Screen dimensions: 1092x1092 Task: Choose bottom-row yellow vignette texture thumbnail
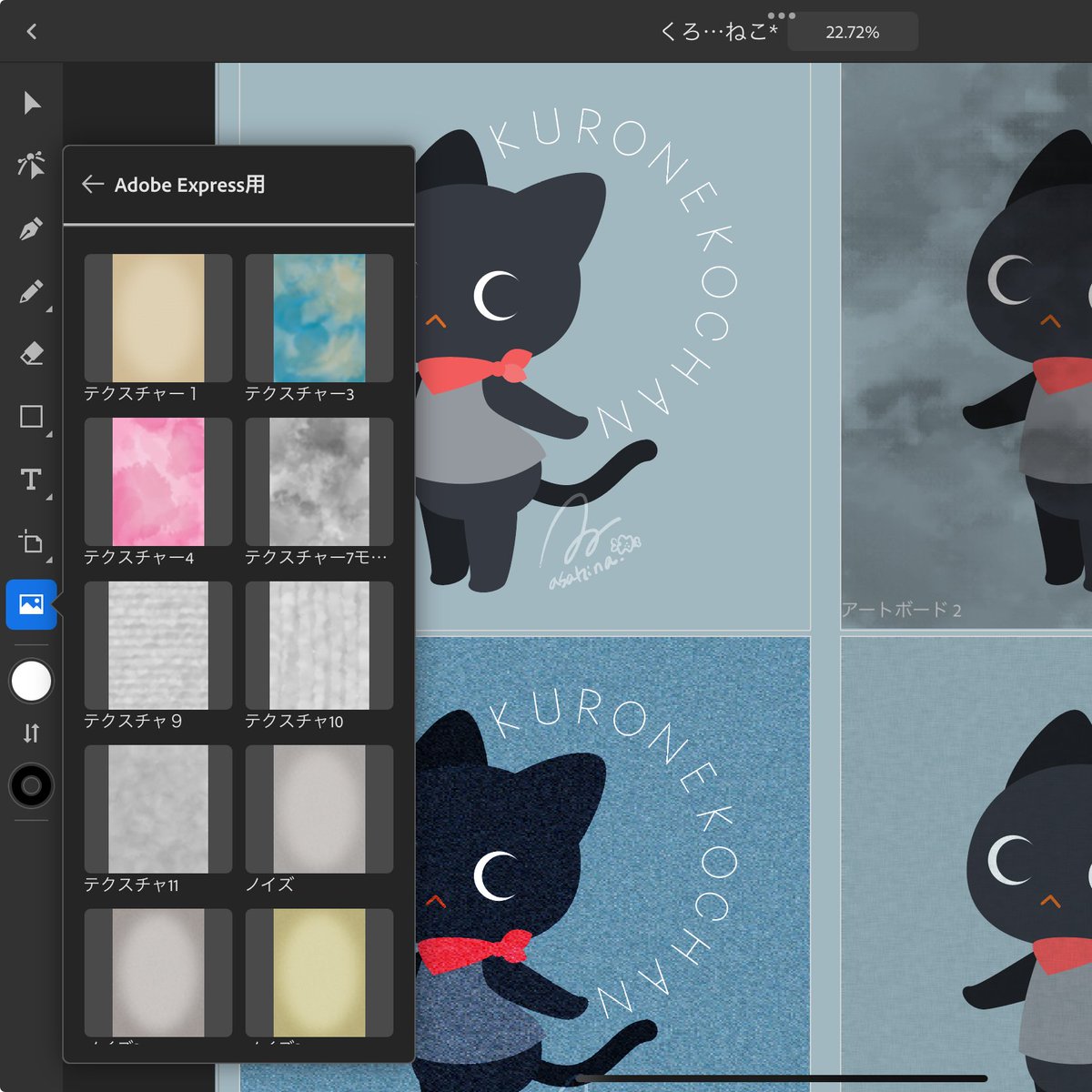(x=319, y=973)
